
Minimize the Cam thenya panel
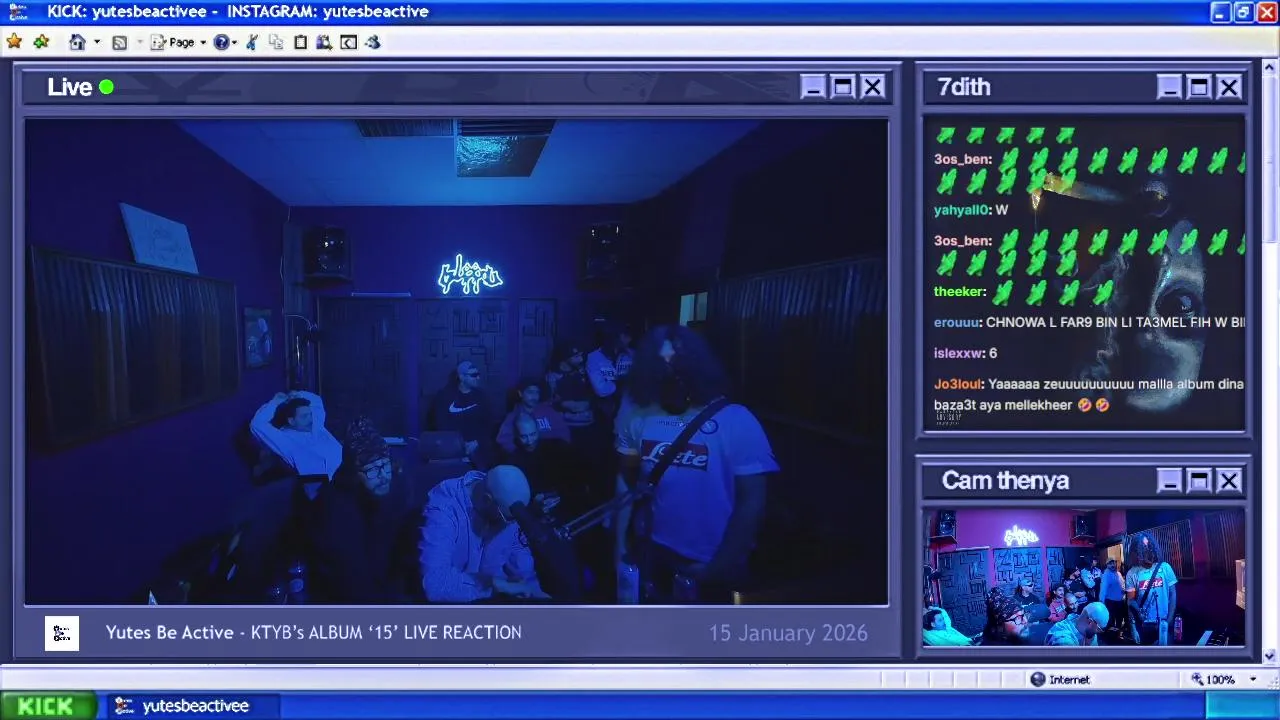pos(1169,481)
